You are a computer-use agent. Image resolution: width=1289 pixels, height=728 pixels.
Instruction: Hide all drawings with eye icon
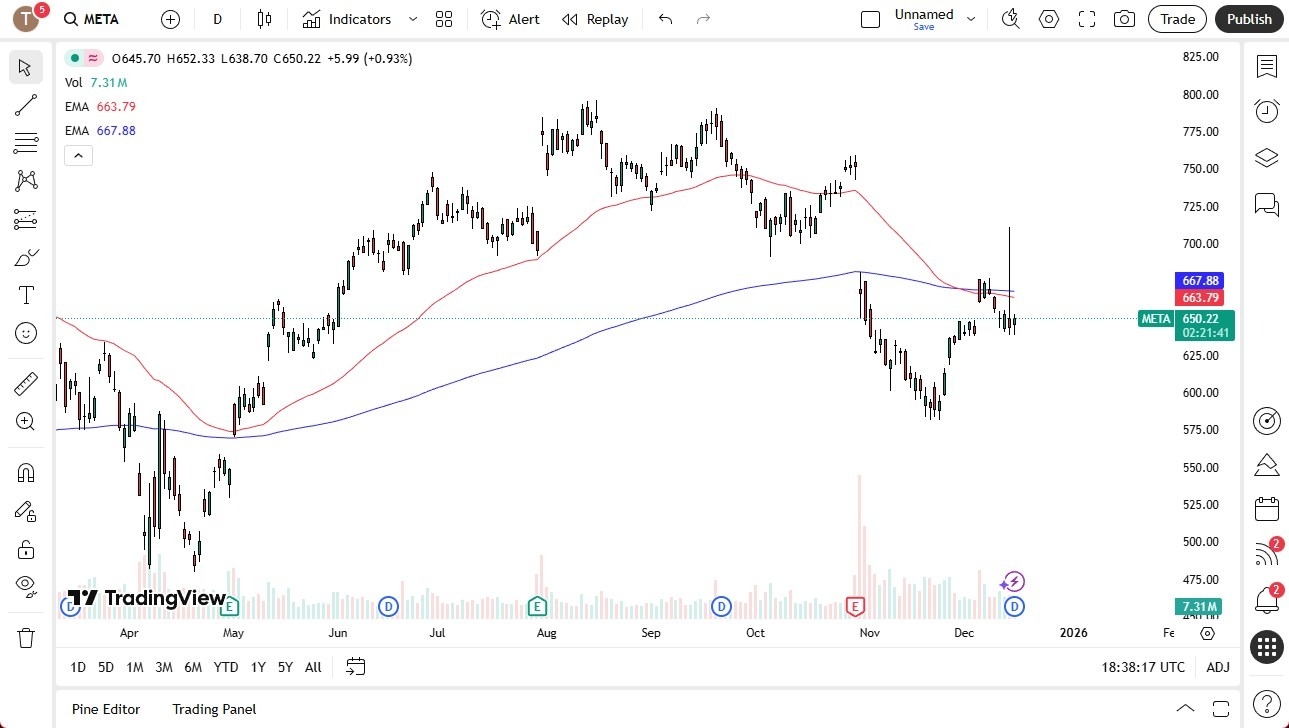(26, 585)
